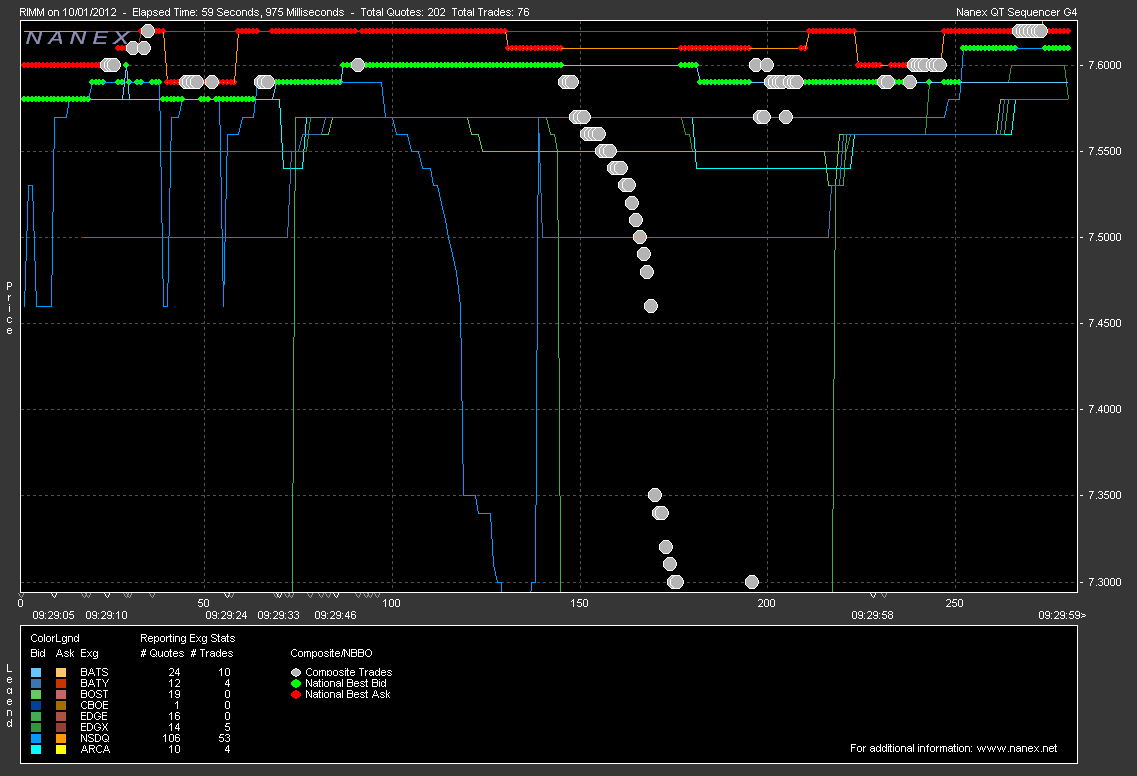Image resolution: width=1137 pixels, height=776 pixels.
Task: Click the # Trades column header
Action: pyautogui.click(x=212, y=653)
